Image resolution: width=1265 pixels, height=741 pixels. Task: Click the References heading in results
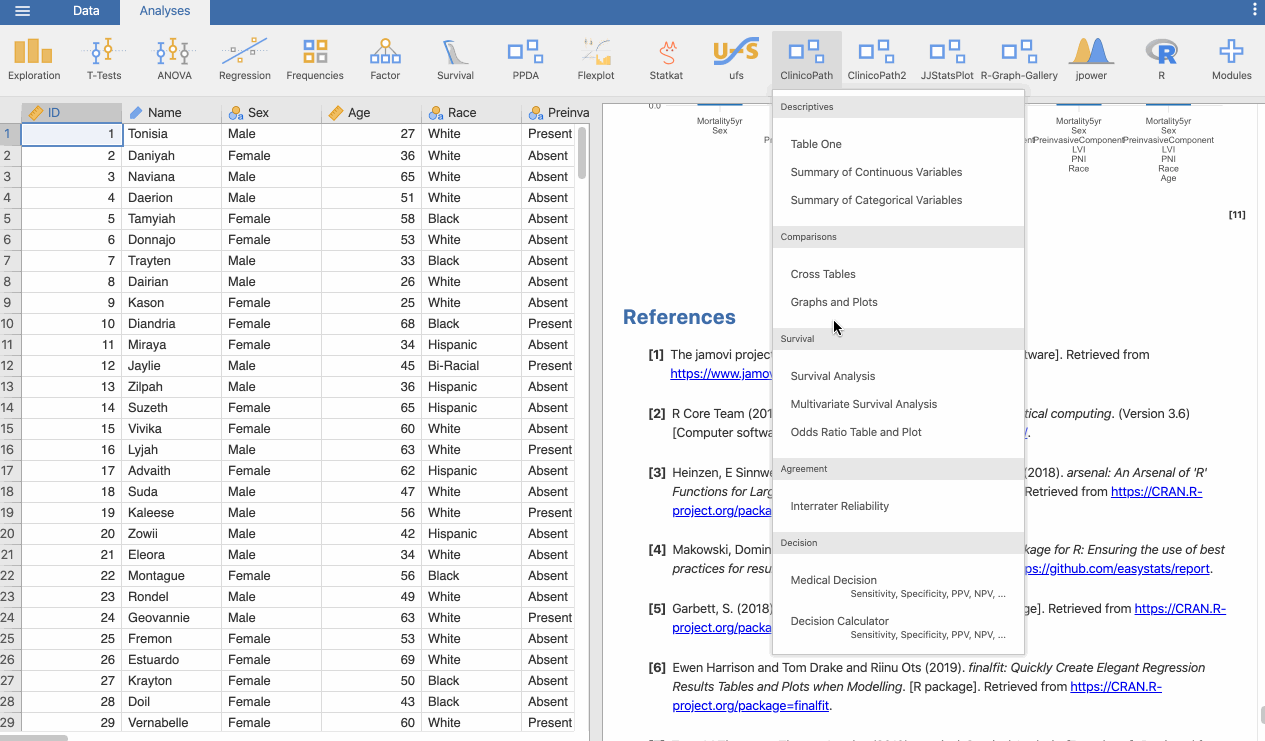(679, 317)
